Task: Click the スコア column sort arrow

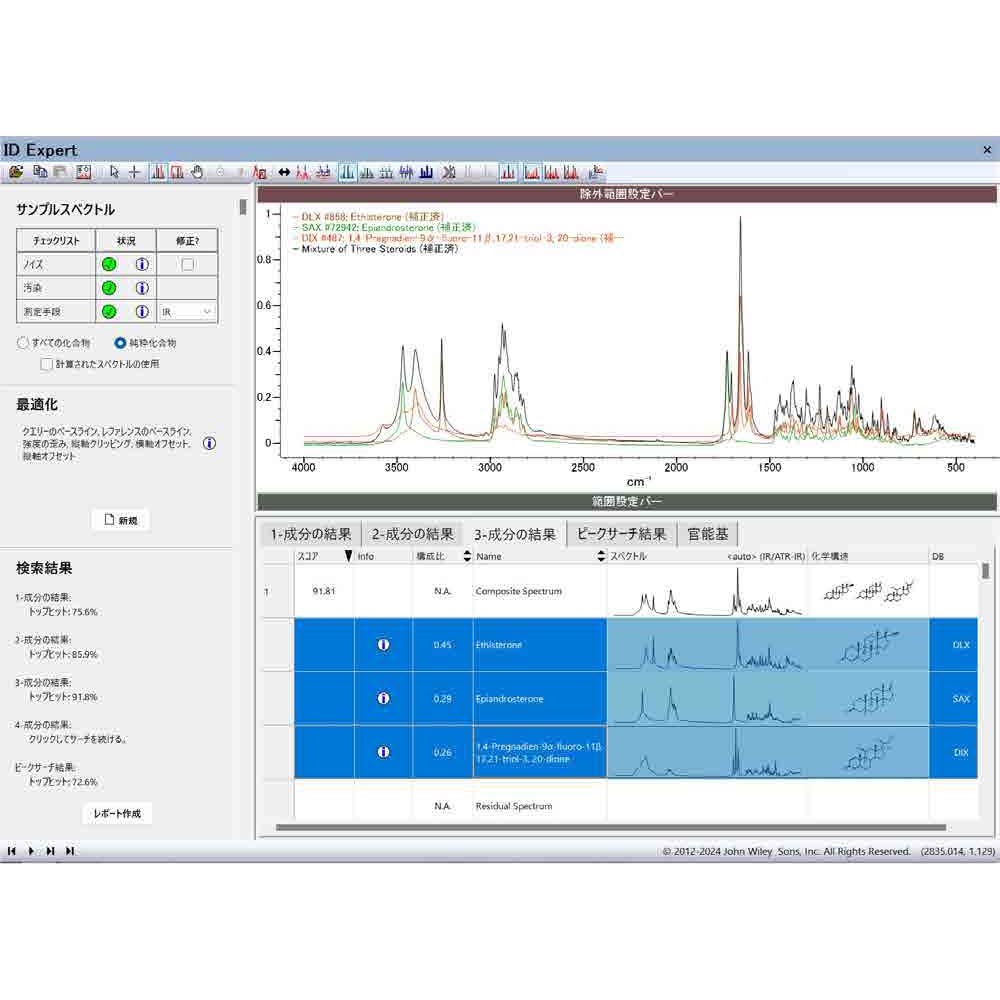Action: [x=348, y=556]
